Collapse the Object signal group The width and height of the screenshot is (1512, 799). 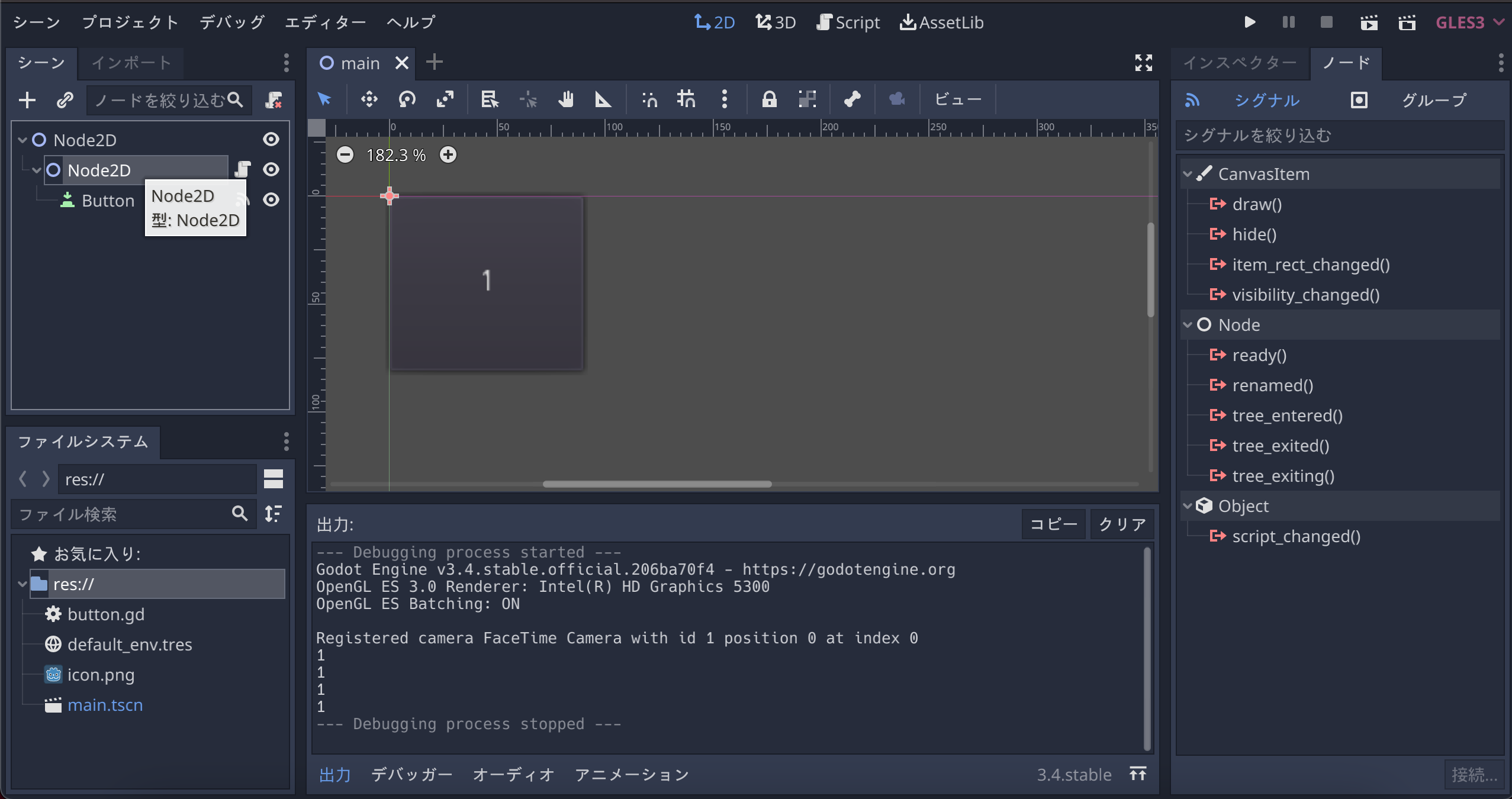pyautogui.click(x=1188, y=506)
